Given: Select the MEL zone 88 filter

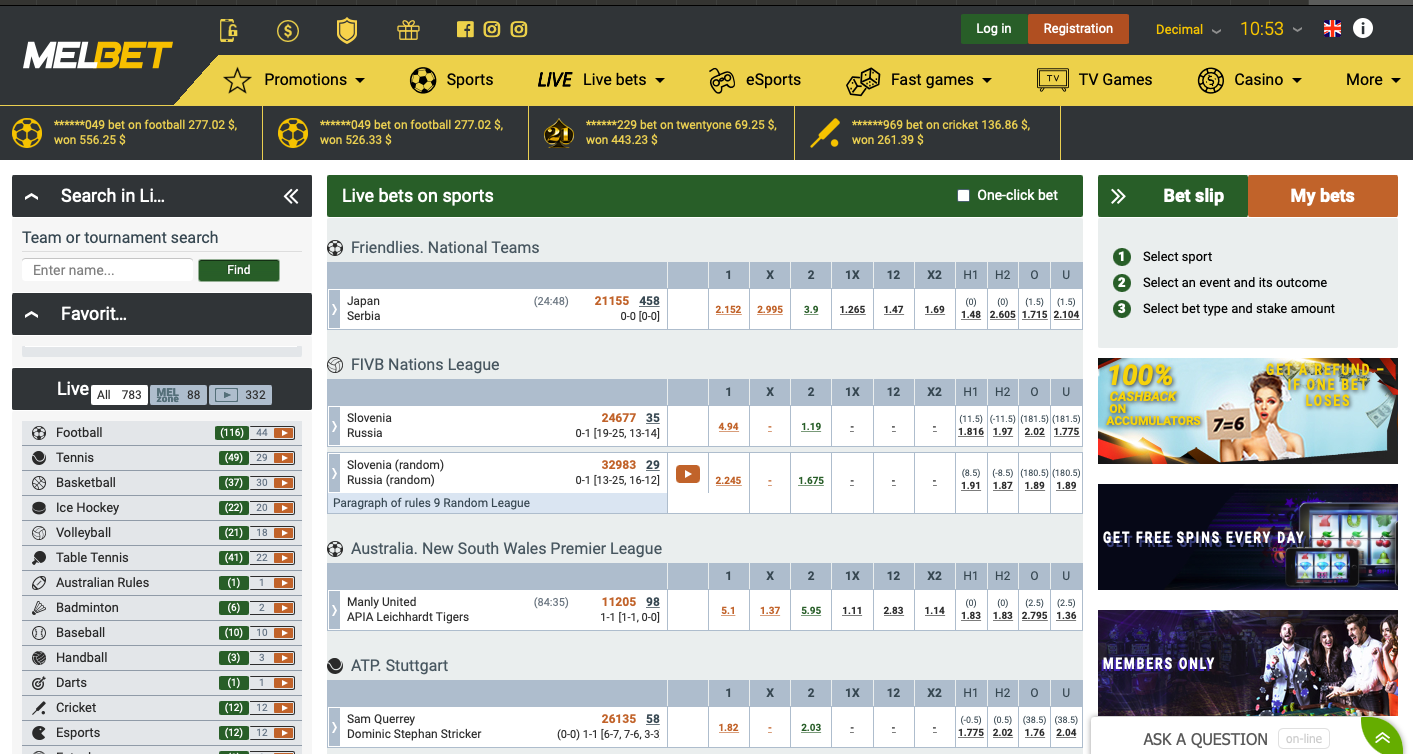Looking at the screenshot, I should (x=179, y=395).
